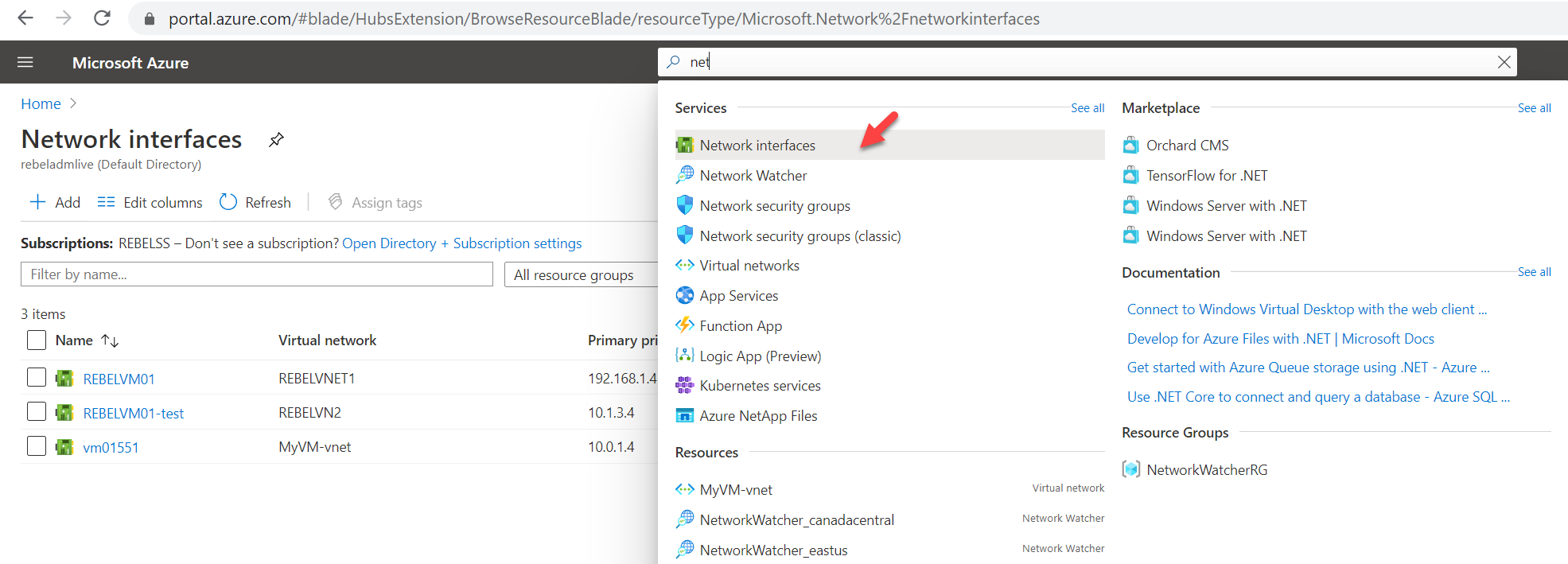The height and width of the screenshot is (564, 1568).
Task: Sort by Name column arrows
Action: [110, 340]
